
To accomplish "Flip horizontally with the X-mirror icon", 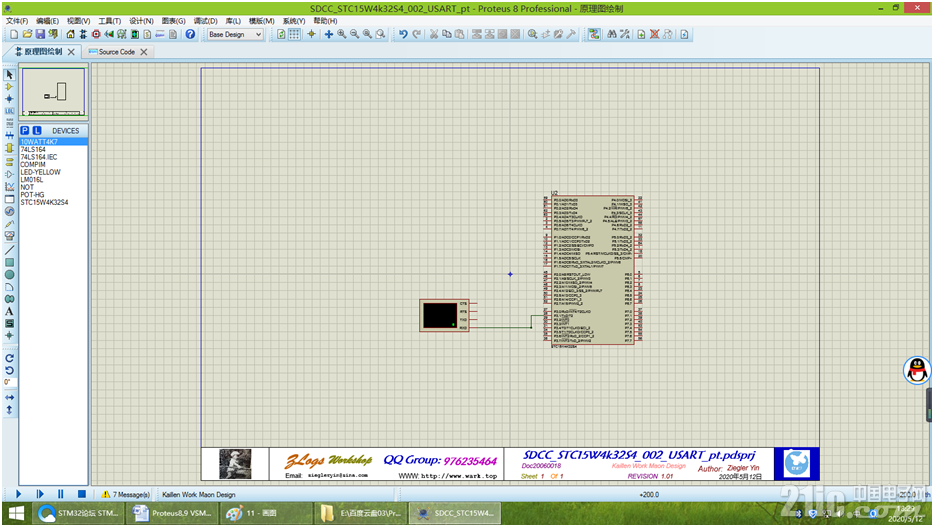I will 9,397.
